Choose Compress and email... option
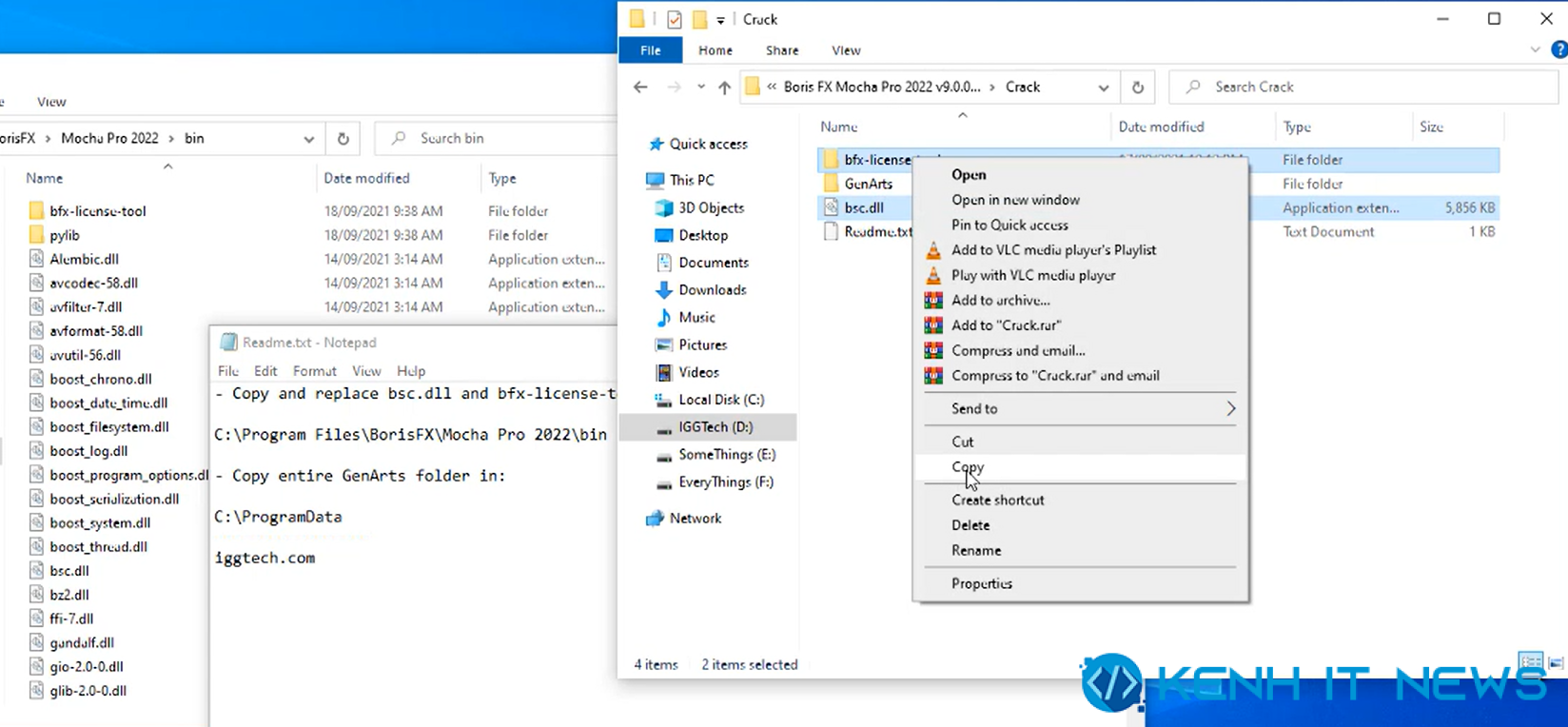 coord(1081,350)
